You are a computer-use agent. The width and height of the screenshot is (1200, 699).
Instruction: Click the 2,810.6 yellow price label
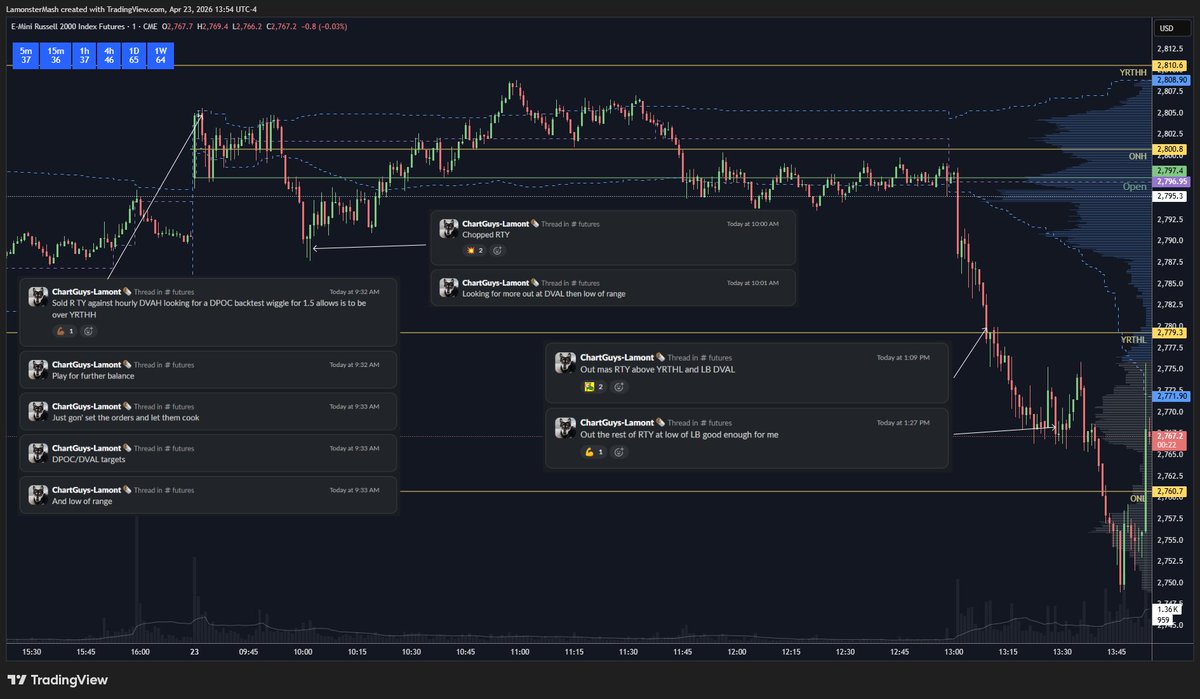1171,65
